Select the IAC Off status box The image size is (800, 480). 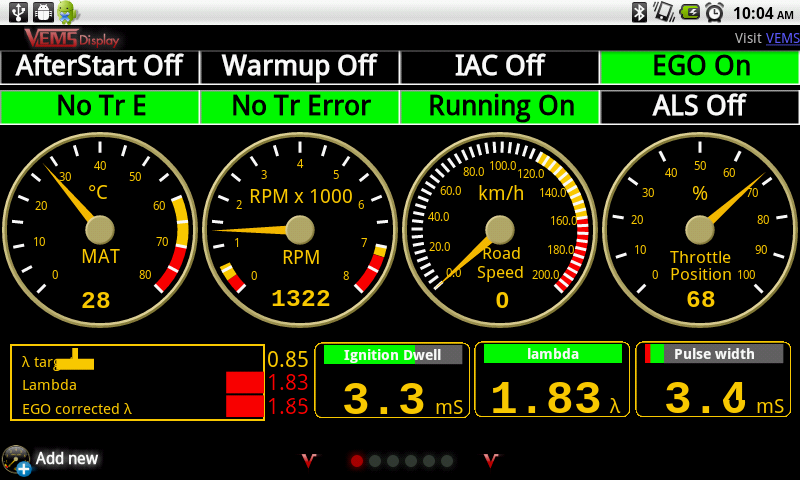(x=499, y=67)
